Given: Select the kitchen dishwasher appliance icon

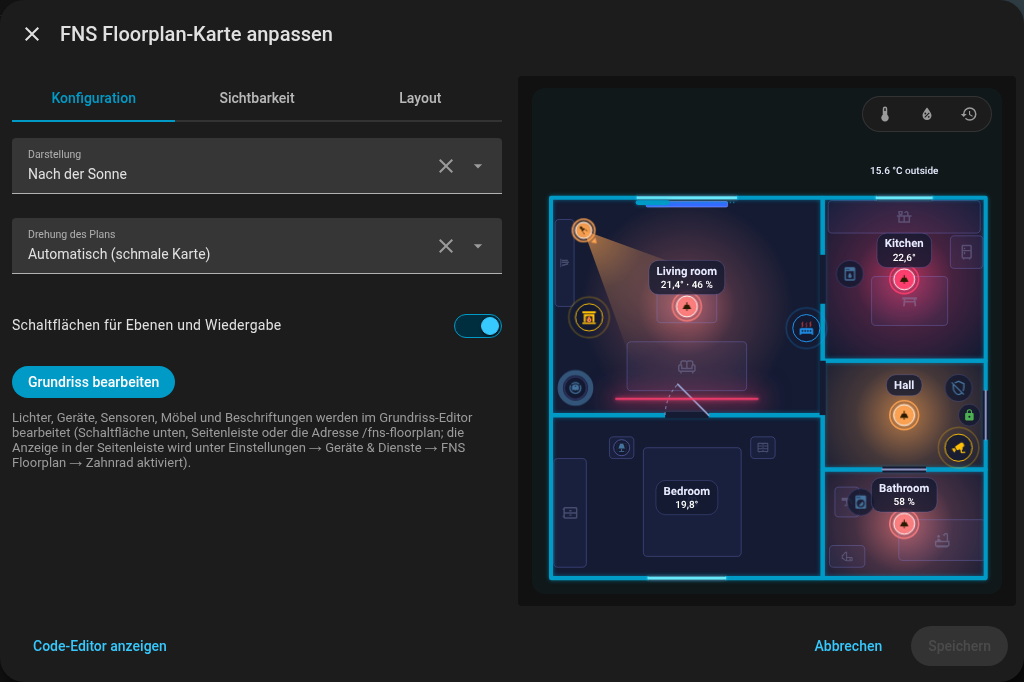Looking at the screenshot, I should (850, 274).
